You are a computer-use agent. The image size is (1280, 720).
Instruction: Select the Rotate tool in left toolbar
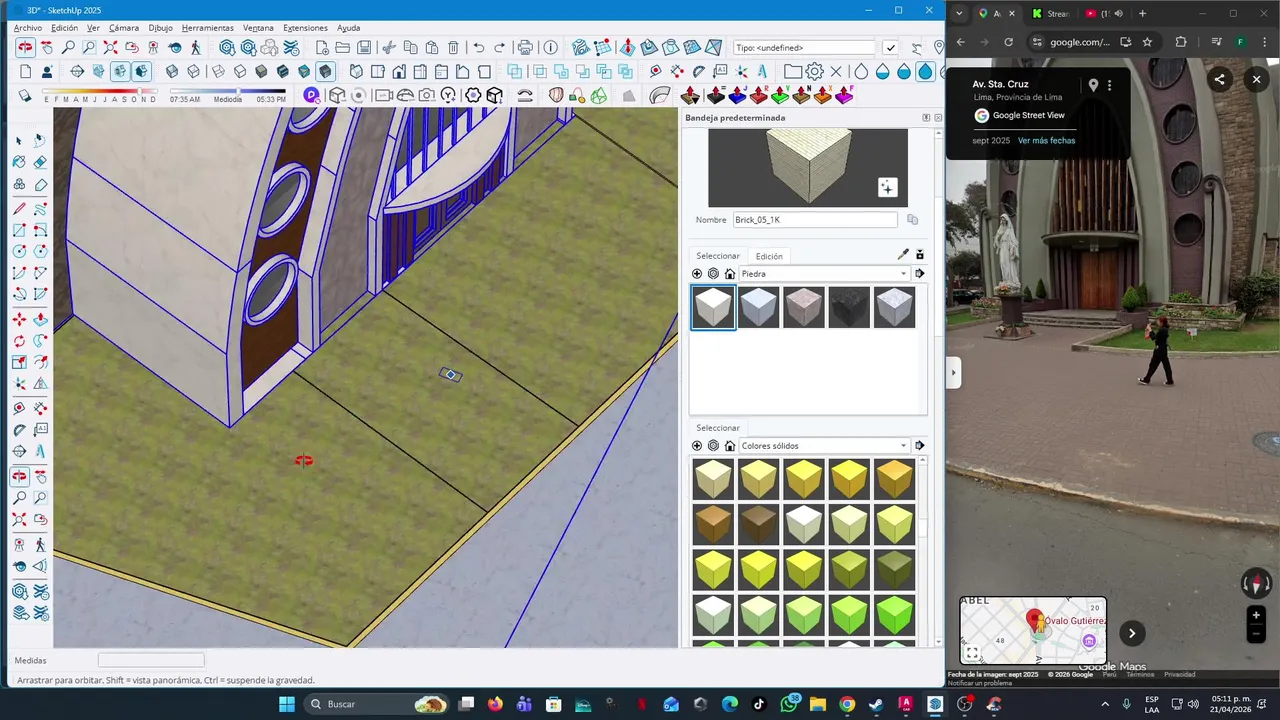point(19,339)
